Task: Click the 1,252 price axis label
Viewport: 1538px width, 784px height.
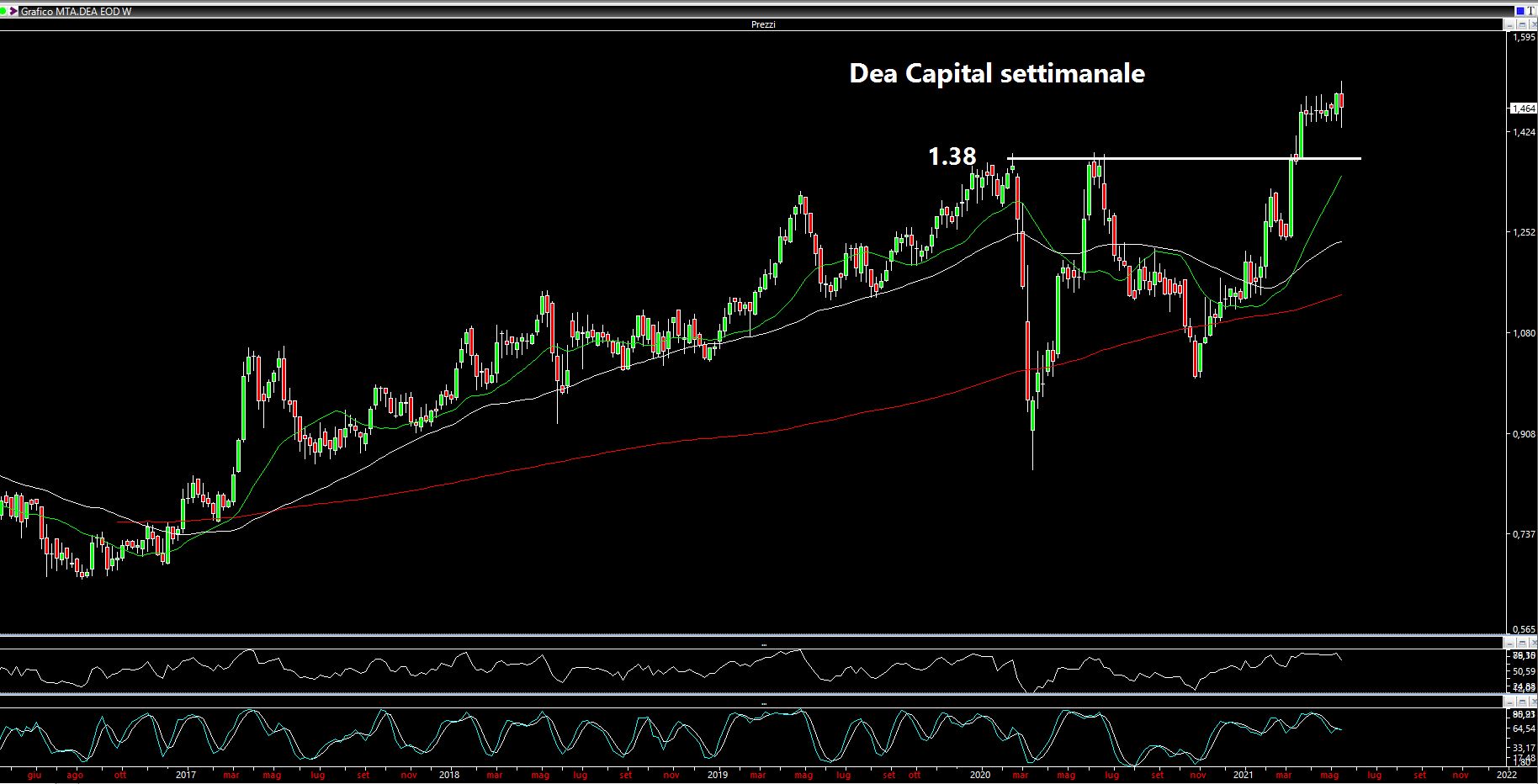Action: [1525, 232]
